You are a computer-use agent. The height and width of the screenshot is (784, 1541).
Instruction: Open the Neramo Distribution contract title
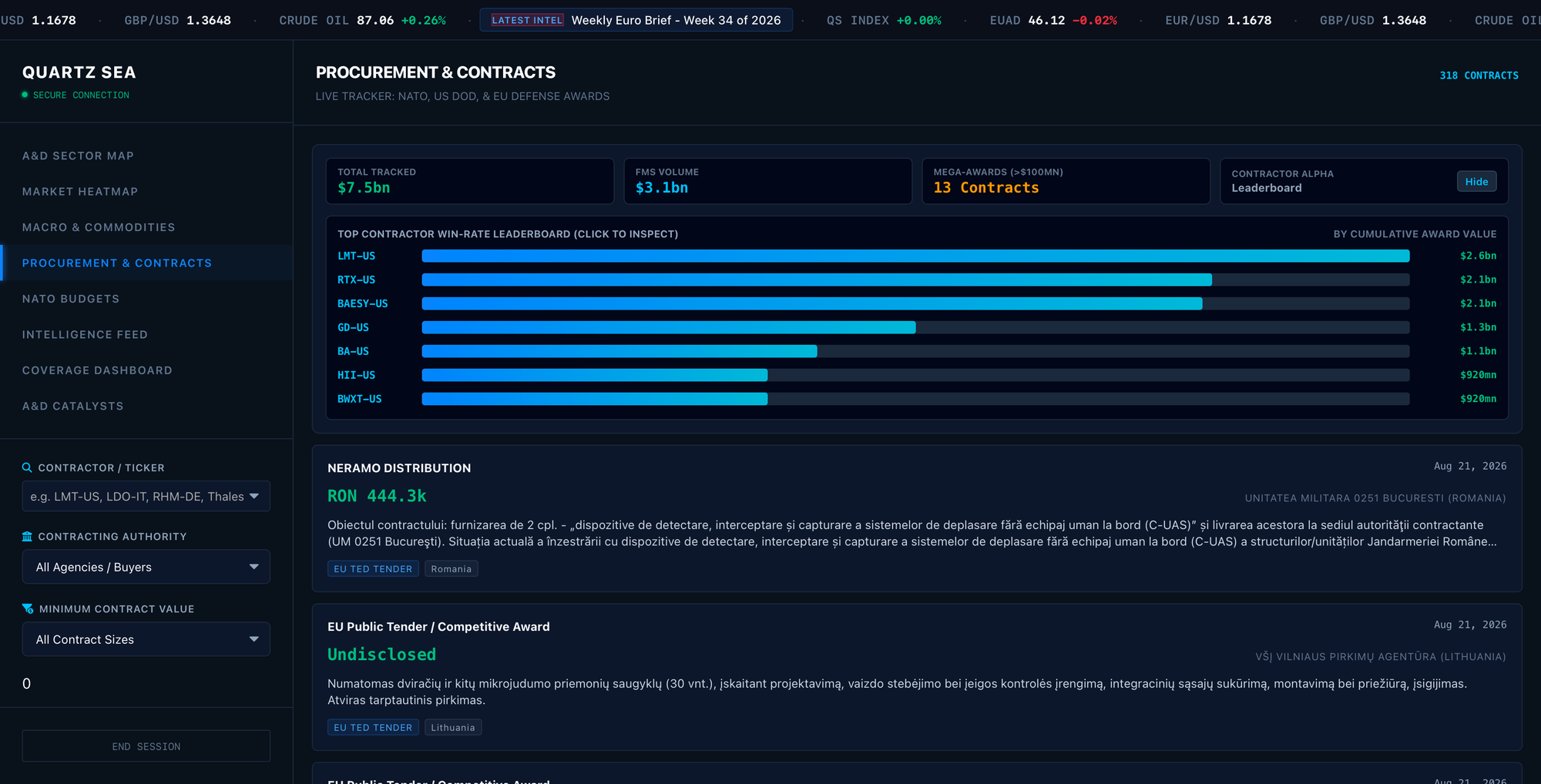coord(399,468)
